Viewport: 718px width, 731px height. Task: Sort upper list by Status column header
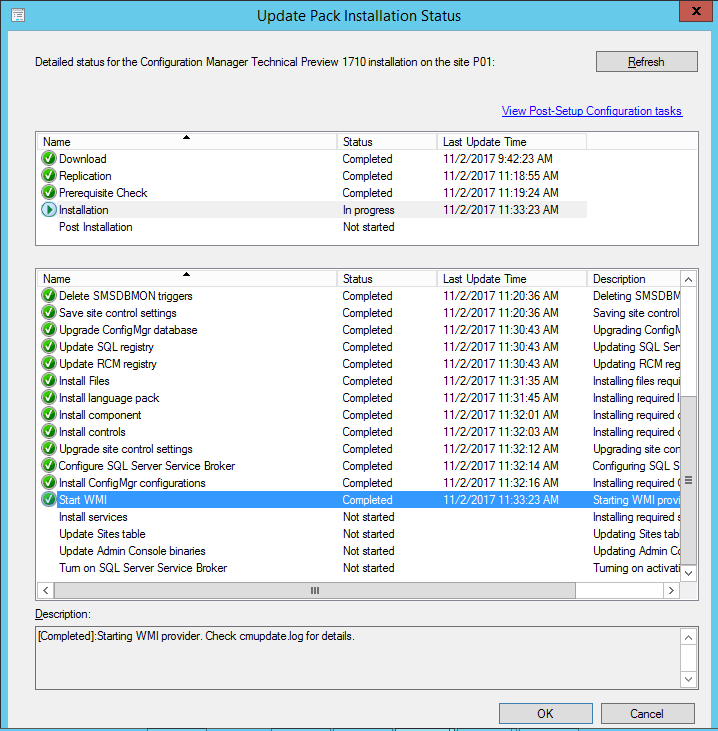point(387,142)
